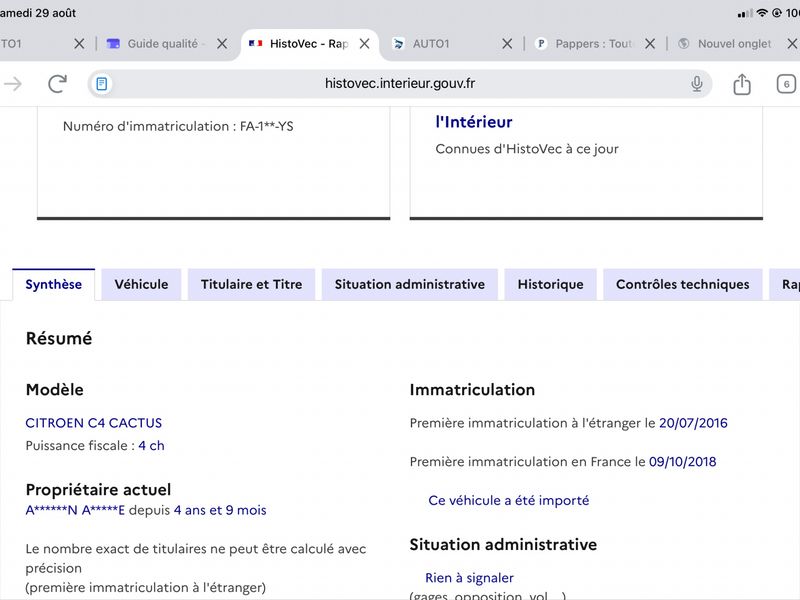The width and height of the screenshot is (800, 600).
Task: Click the '4 ans et 9 mois' duration
Action: coord(220,510)
